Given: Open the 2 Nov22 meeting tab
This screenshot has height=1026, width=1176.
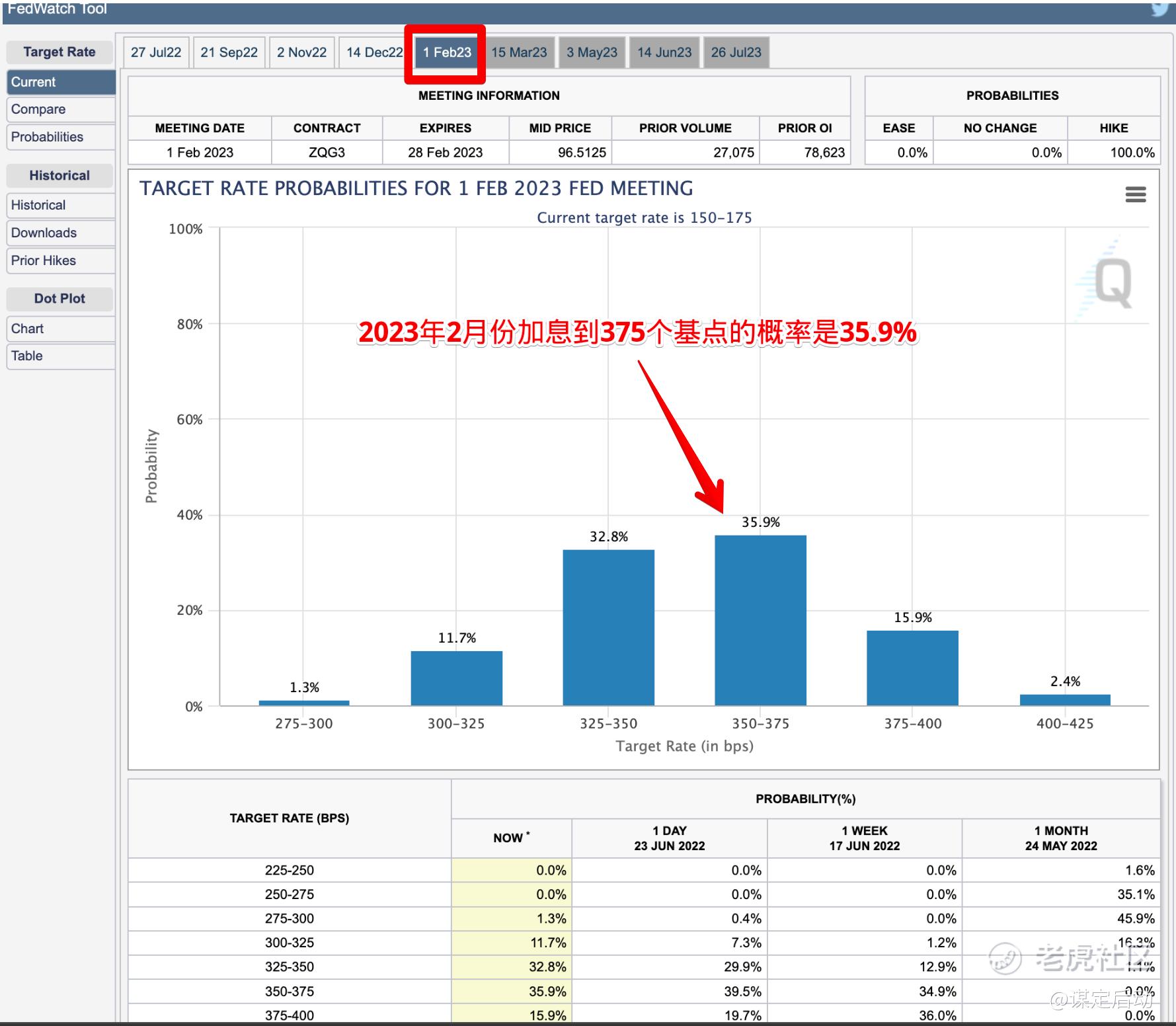Looking at the screenshot, I should 301,52.
